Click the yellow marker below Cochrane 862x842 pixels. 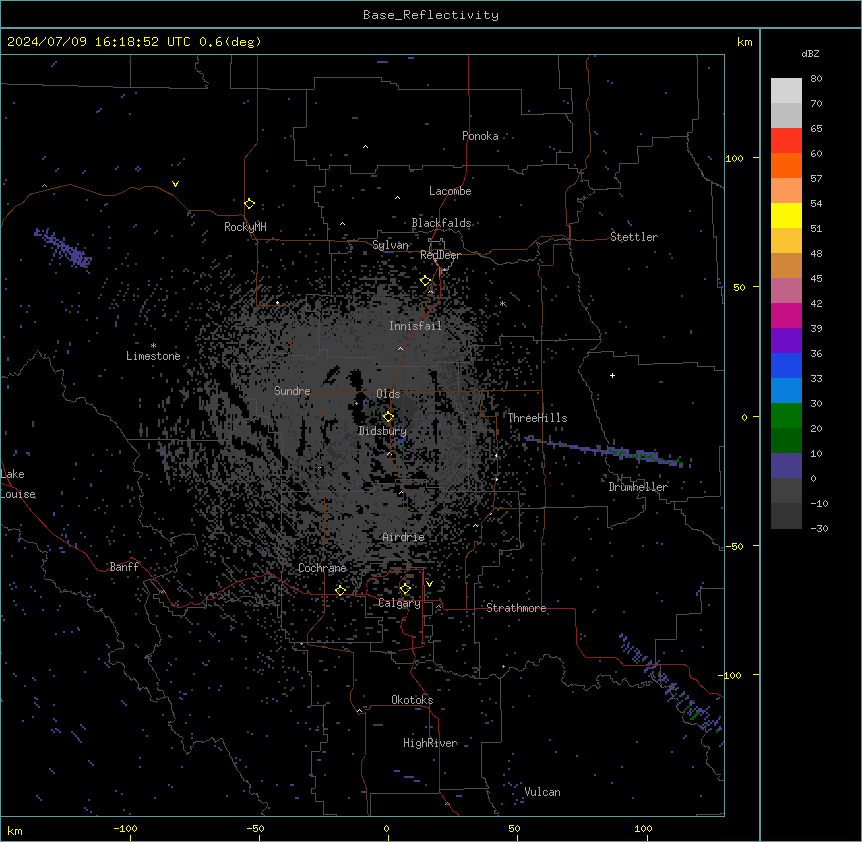[x=340, y=591]
